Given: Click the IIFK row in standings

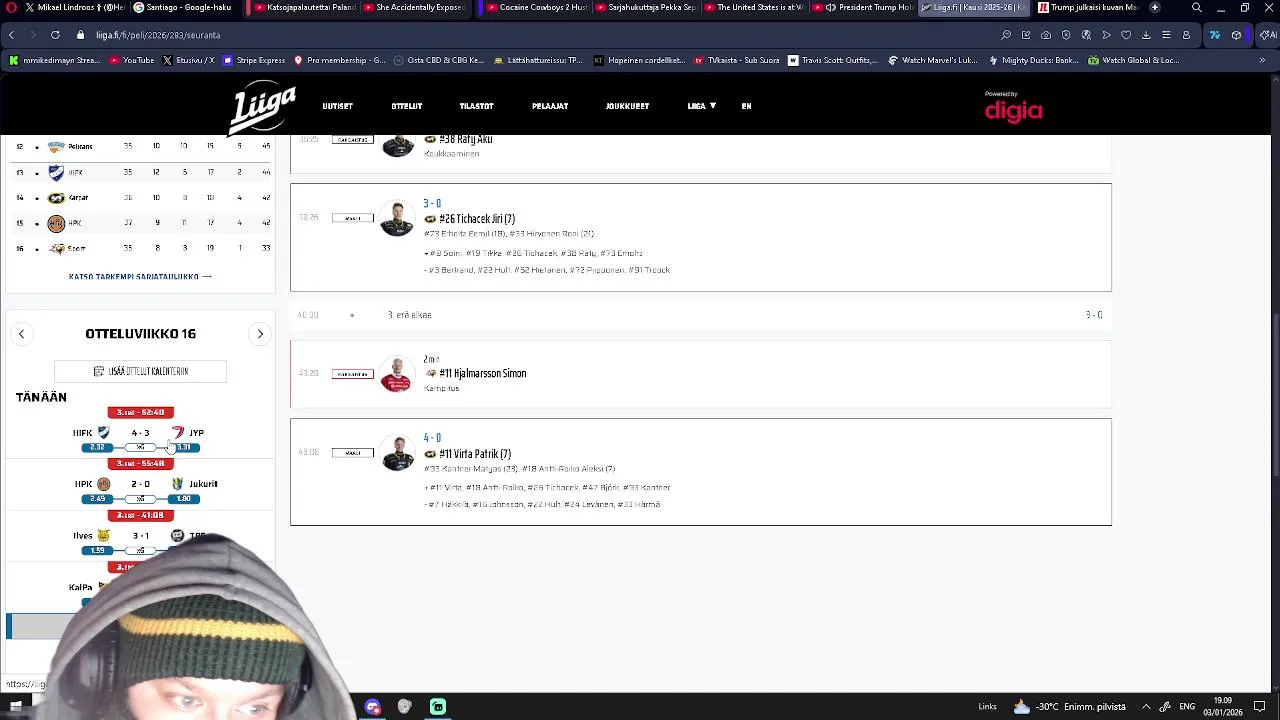Looking at the screenshot, I should 140,172.
